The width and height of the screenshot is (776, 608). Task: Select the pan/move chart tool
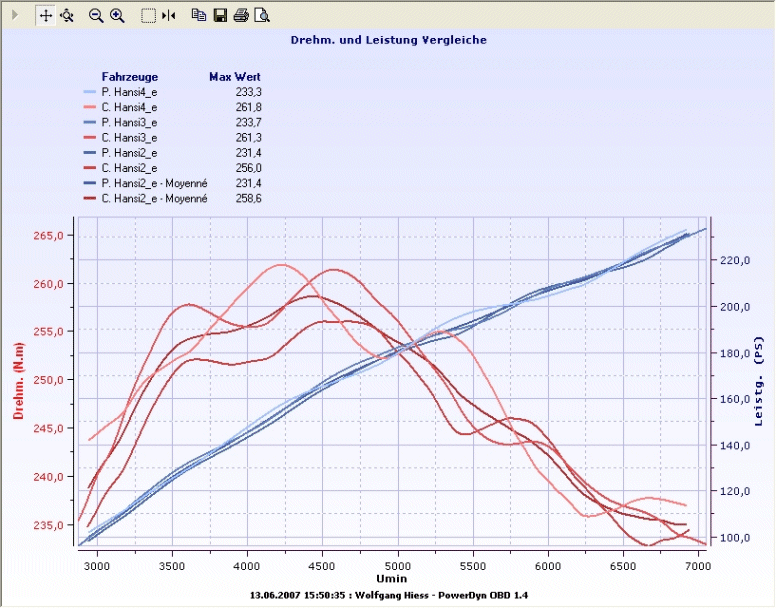45,15
